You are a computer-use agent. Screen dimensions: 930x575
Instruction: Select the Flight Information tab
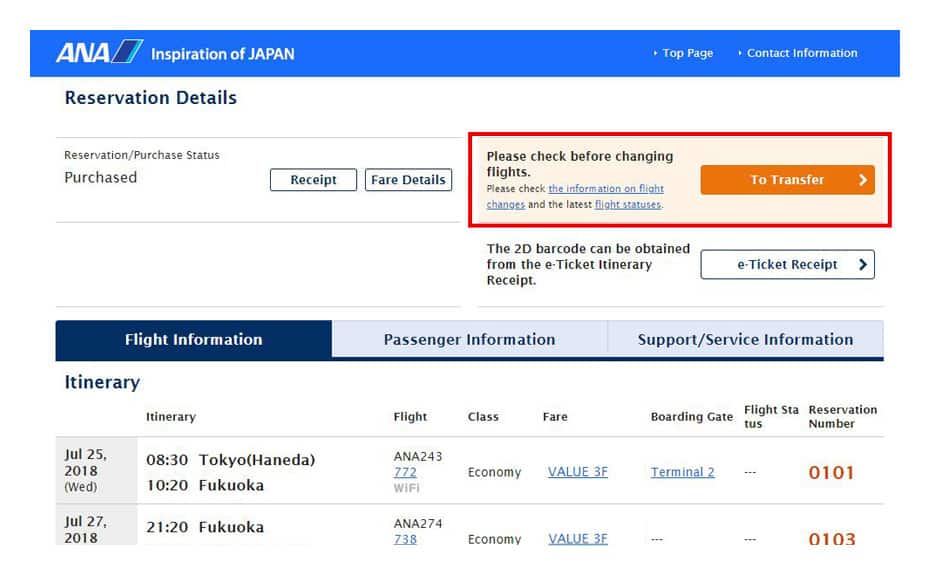click(x=193, y=340)
